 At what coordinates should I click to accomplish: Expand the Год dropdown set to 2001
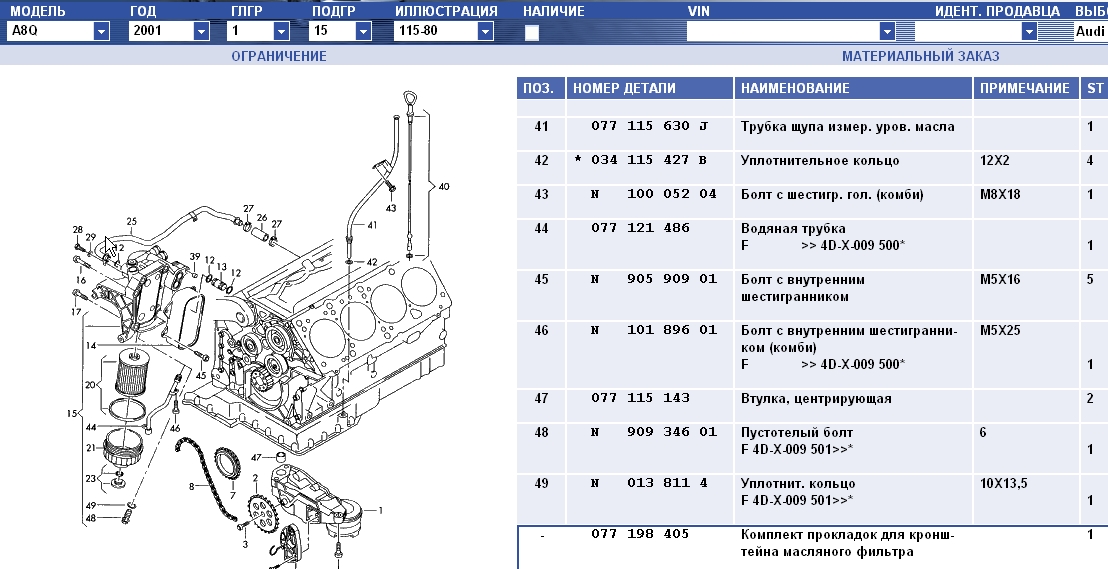tap(201, 31)
